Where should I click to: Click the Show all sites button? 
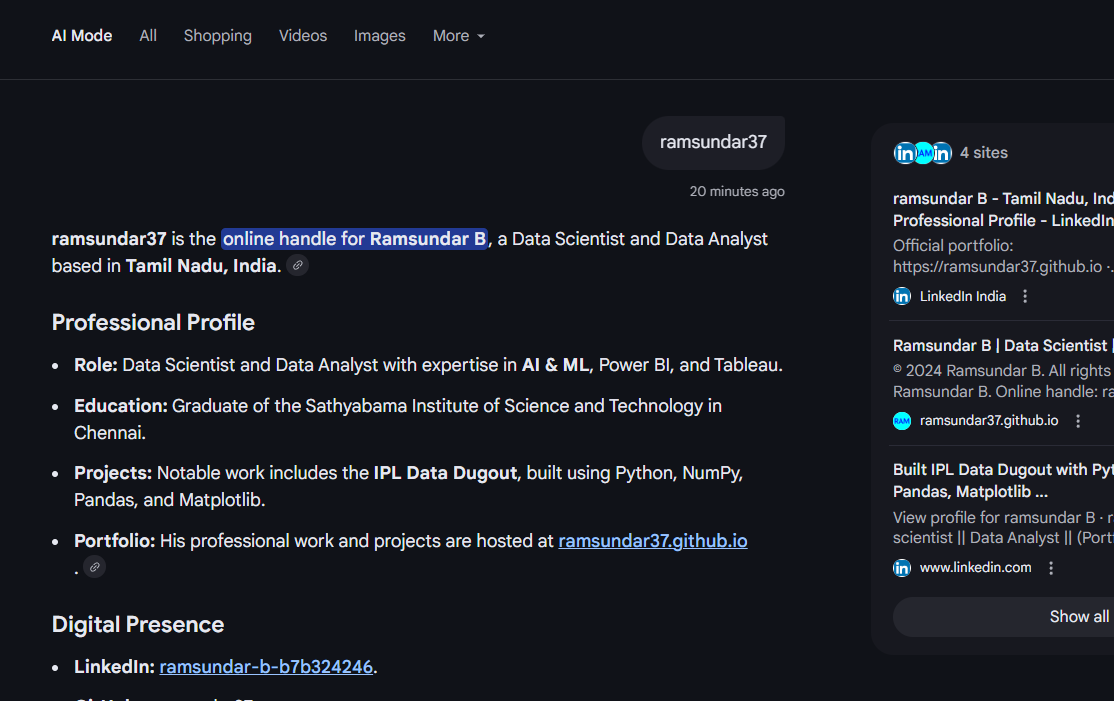[1003, 616]
